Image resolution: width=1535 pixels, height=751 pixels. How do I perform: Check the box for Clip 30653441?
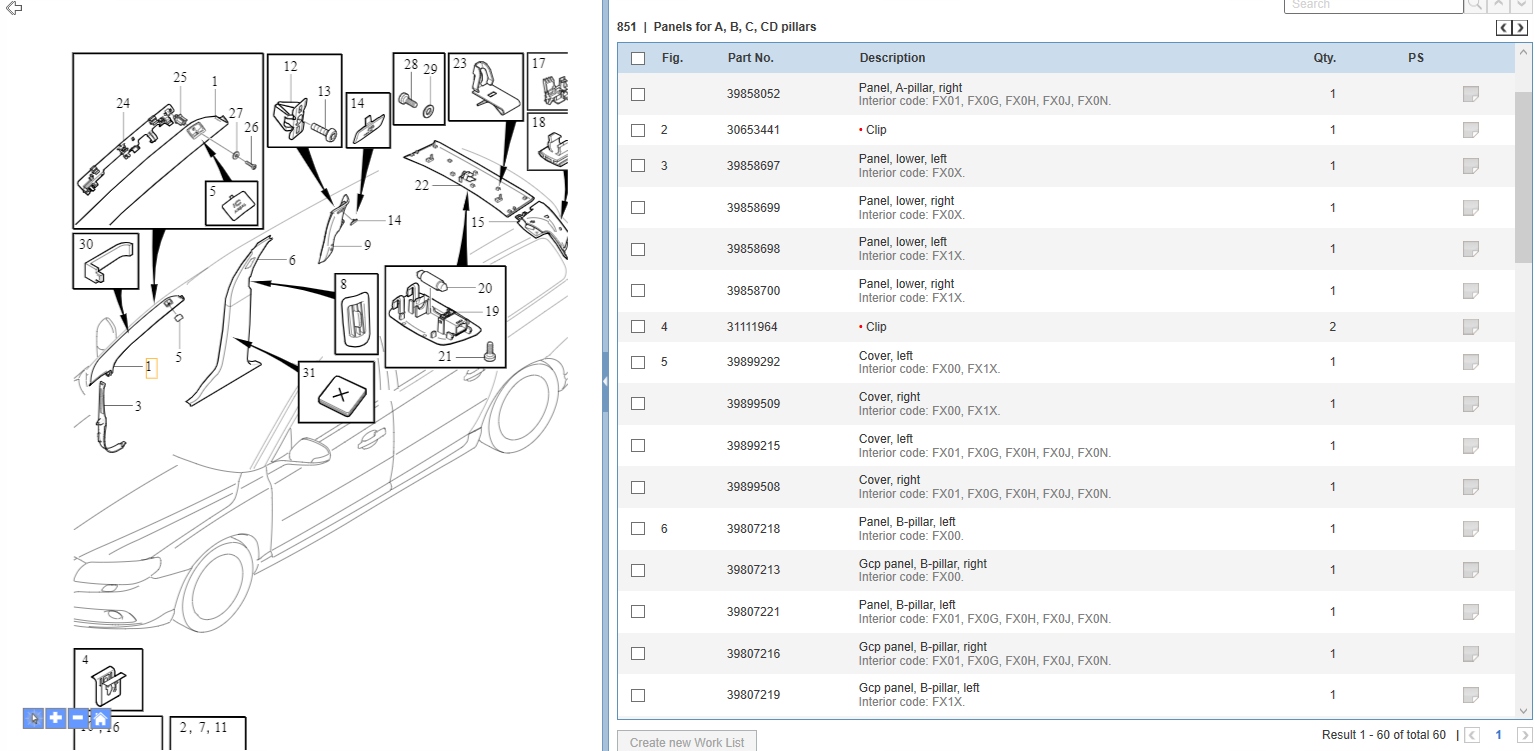pos(638,130)
